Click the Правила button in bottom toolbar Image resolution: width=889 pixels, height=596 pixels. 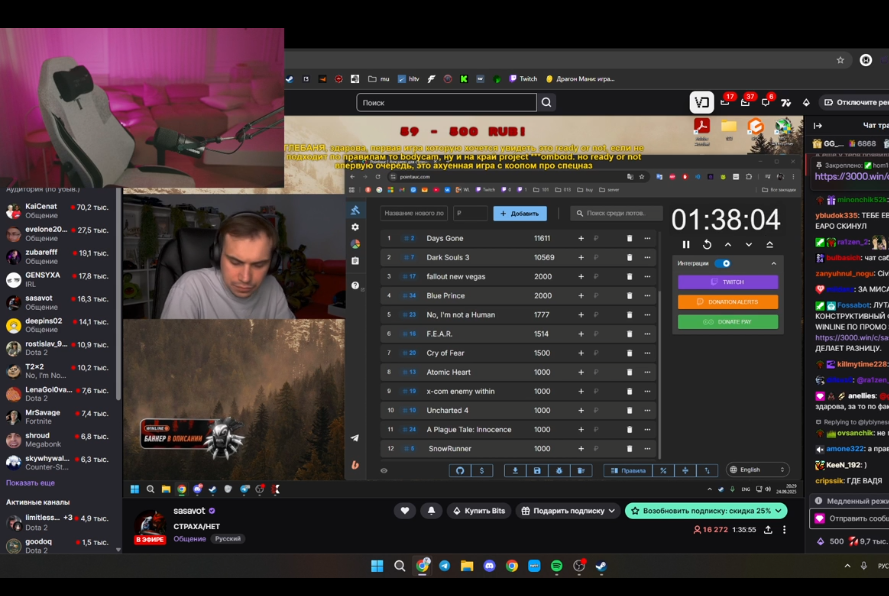[628, 470]
